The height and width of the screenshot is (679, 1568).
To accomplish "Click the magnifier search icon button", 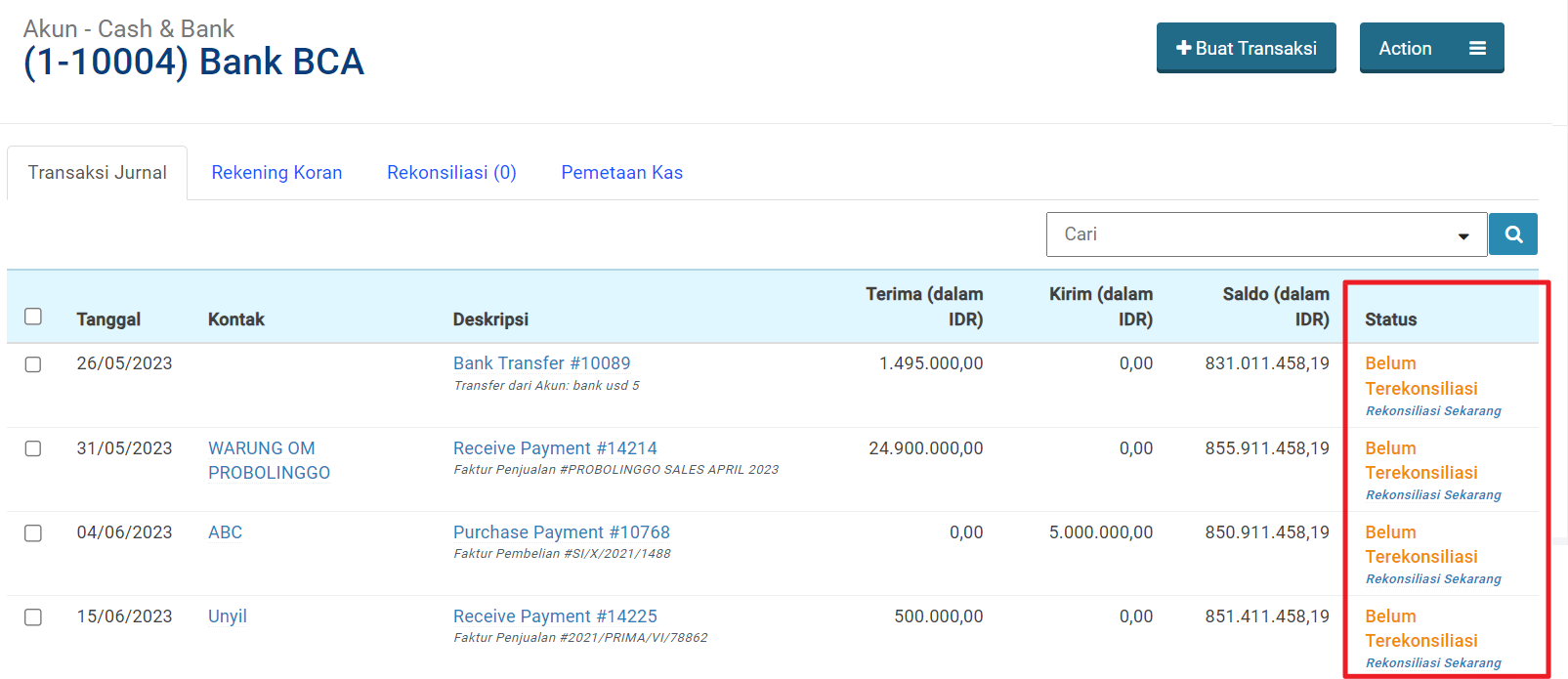I will 1513,234.
